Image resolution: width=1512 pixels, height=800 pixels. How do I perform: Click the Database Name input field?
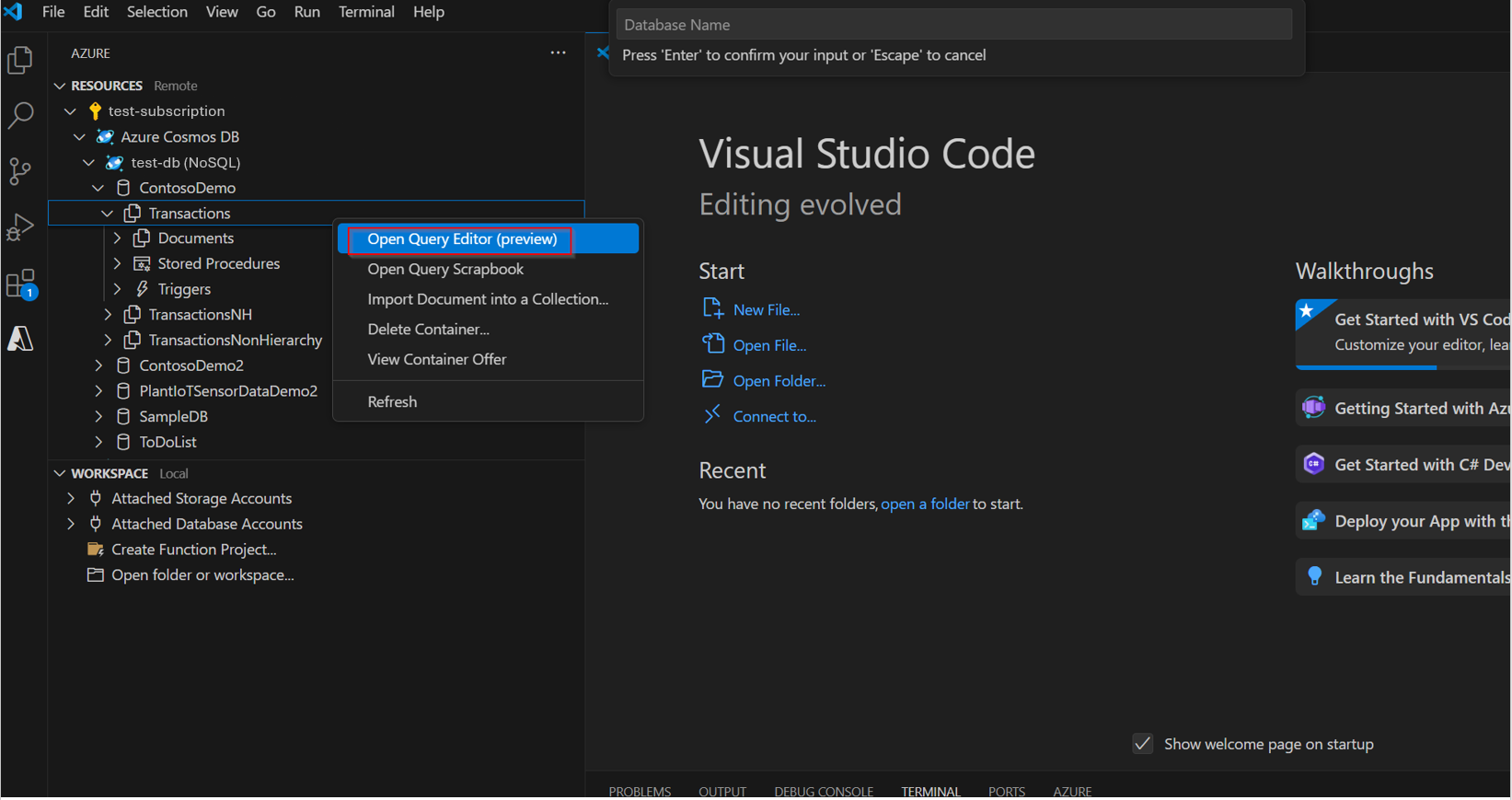pos(953,25)
